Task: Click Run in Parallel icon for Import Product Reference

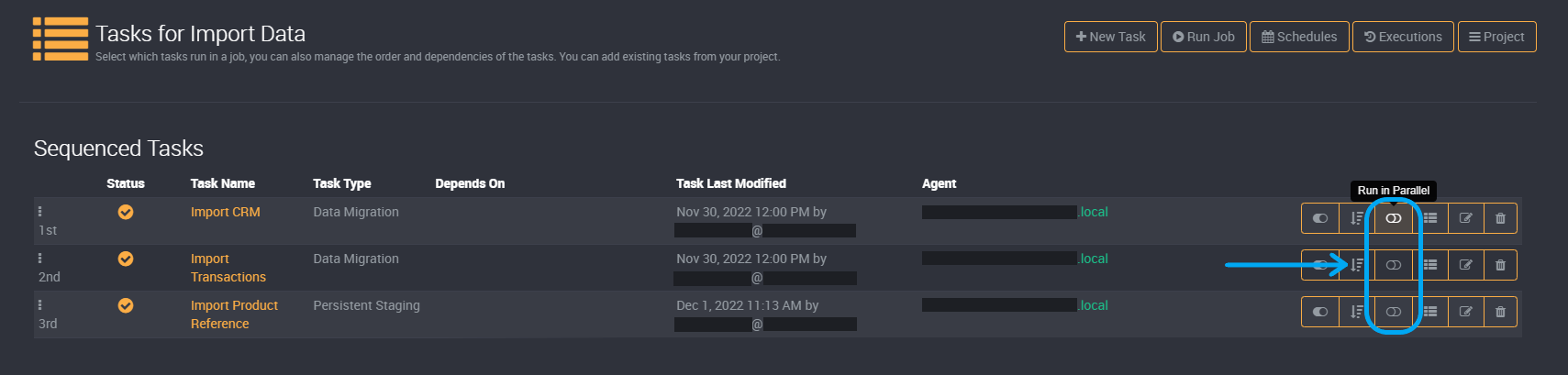Action: pos(1394,312)
